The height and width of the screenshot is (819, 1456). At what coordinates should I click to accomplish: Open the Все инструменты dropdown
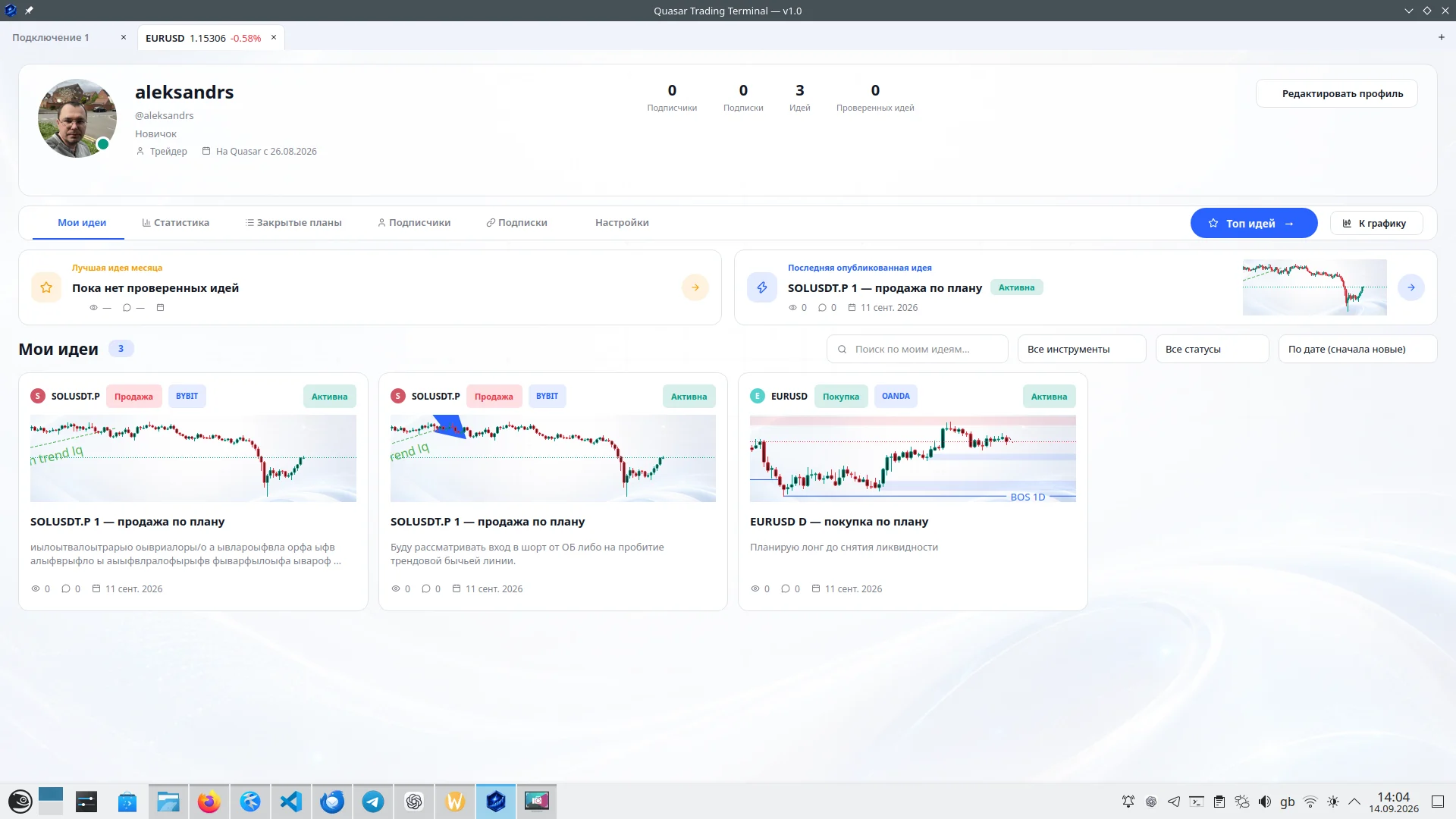[1081, 349]
